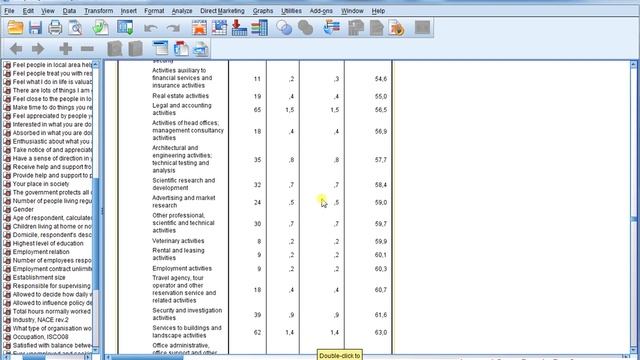Image resolution: width=640 pixels, height=360 pixels.
Task: Open the Help menu
Action: pyautogui.click(x=378, y=11)
